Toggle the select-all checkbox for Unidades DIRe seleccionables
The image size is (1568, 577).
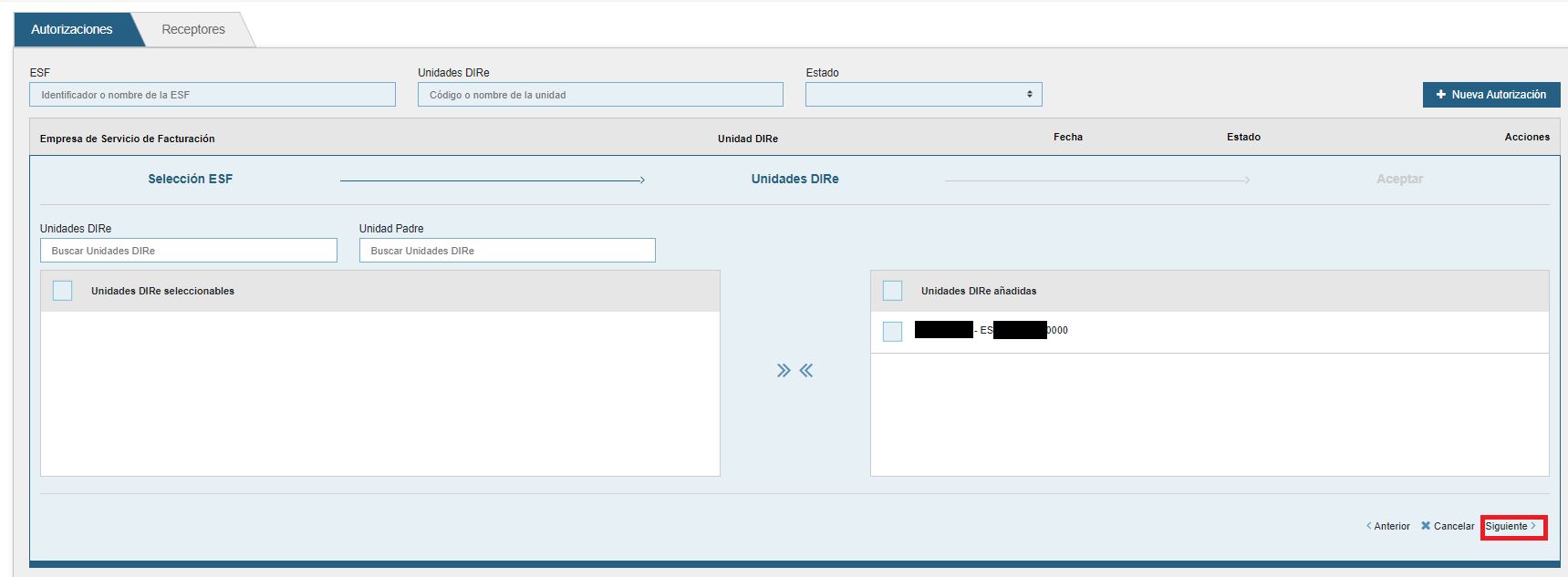tap(62, 291)
